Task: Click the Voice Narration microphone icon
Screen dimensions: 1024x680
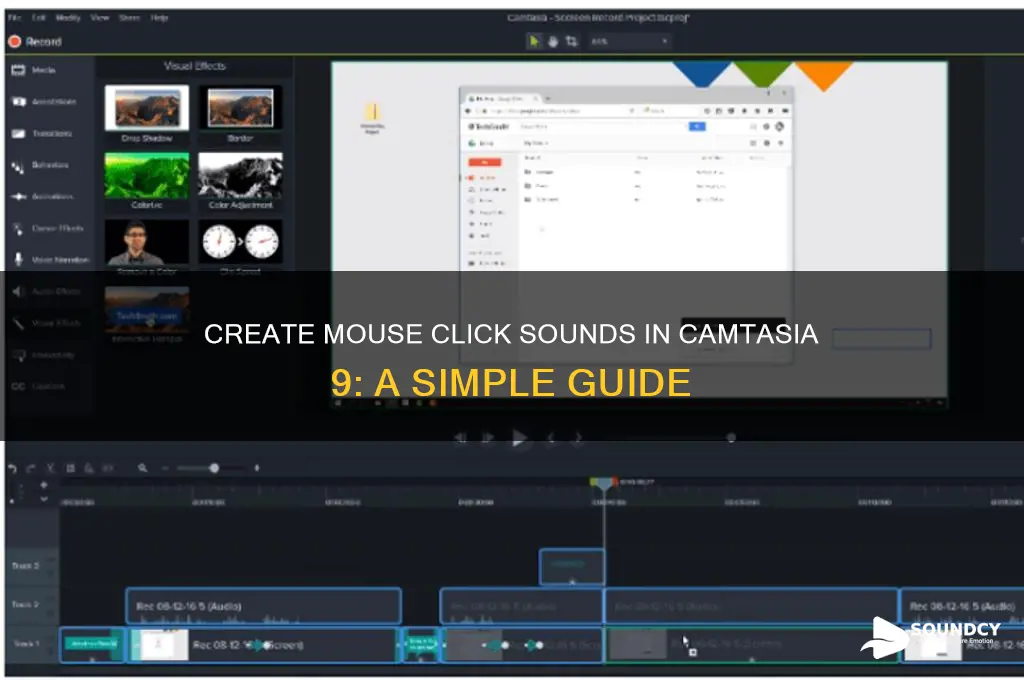Action: click(18, 259)
